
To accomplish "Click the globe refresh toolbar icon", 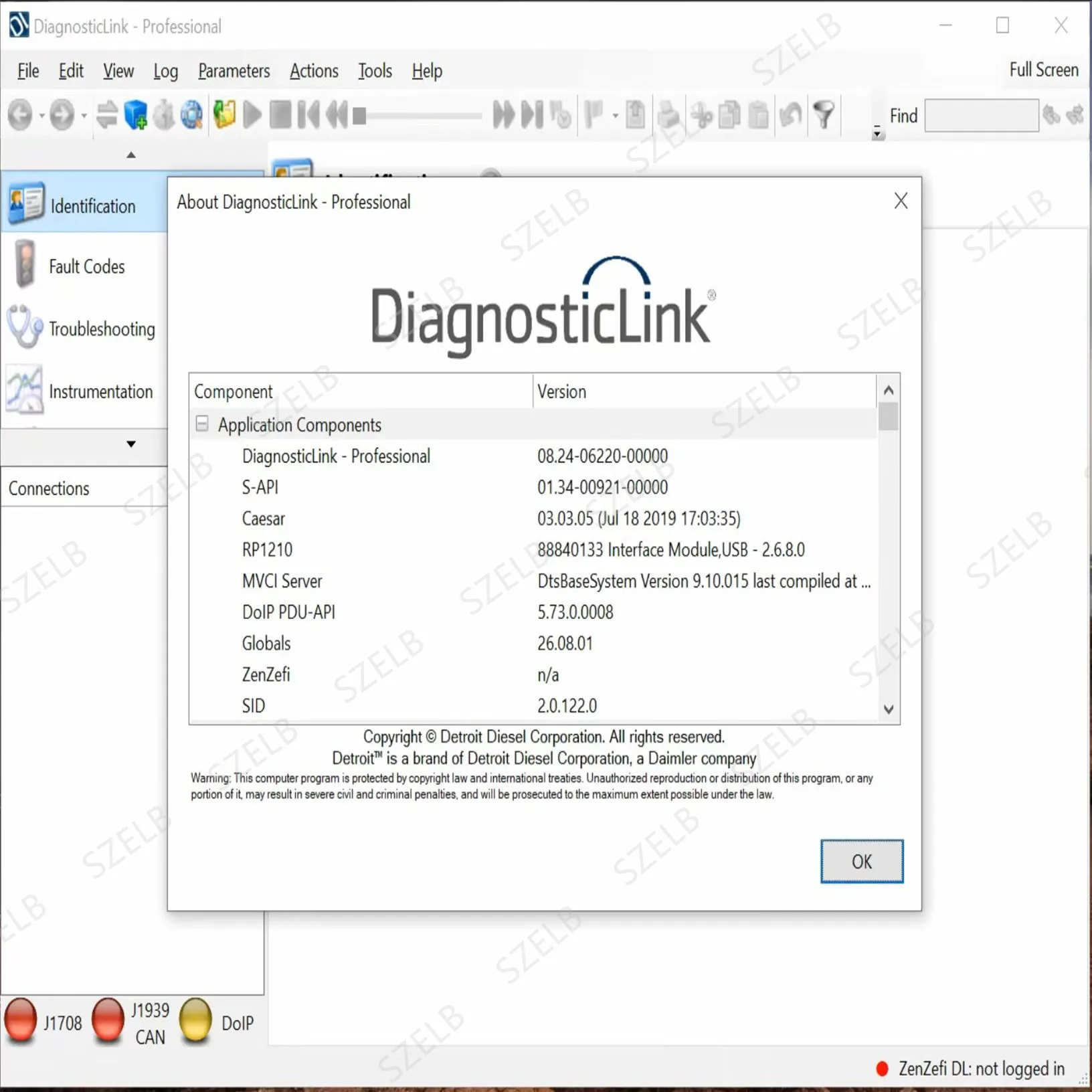I will click(192, 115).
